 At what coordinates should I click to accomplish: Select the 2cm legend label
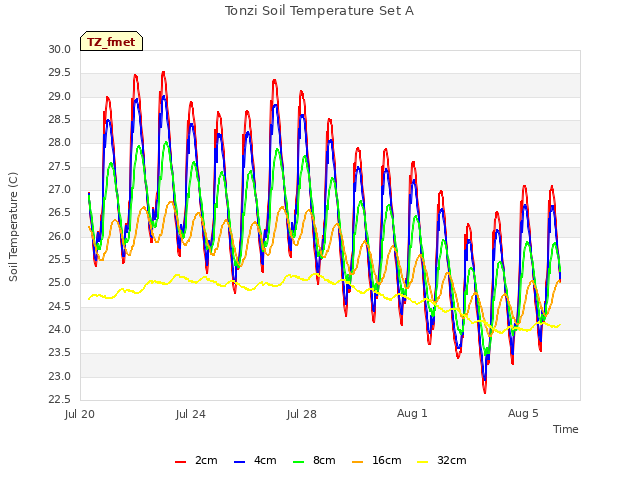tap(206, 460)
